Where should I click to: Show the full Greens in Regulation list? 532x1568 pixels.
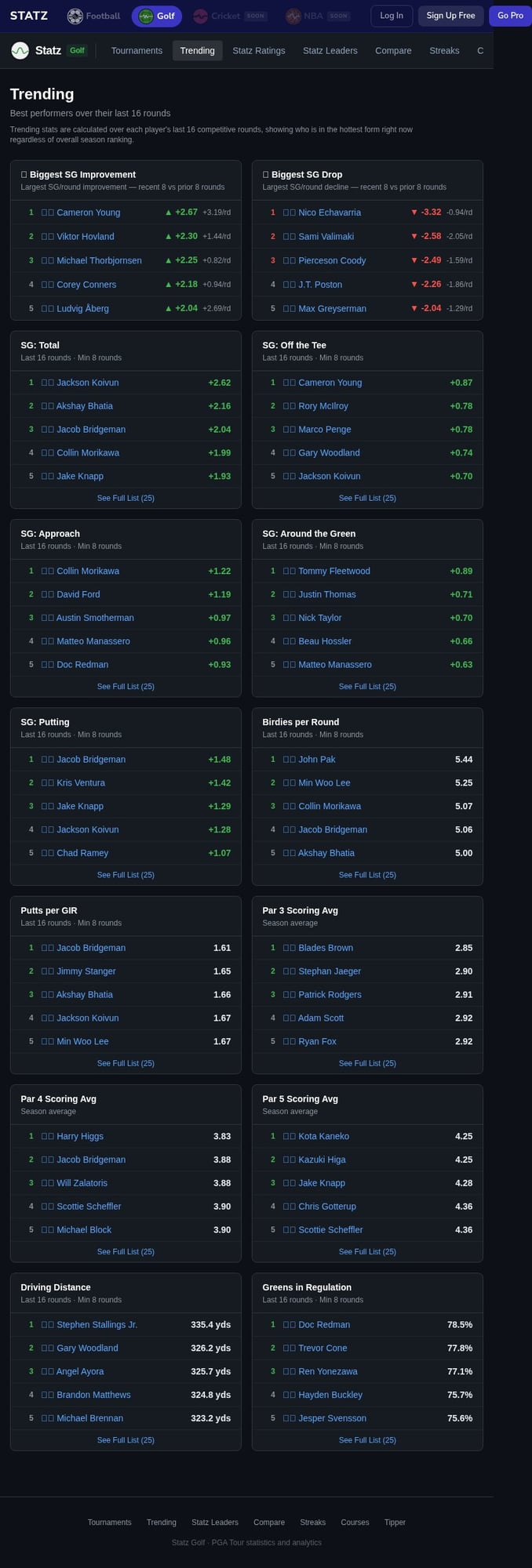pyautogui.click(x=367, y=1440)
